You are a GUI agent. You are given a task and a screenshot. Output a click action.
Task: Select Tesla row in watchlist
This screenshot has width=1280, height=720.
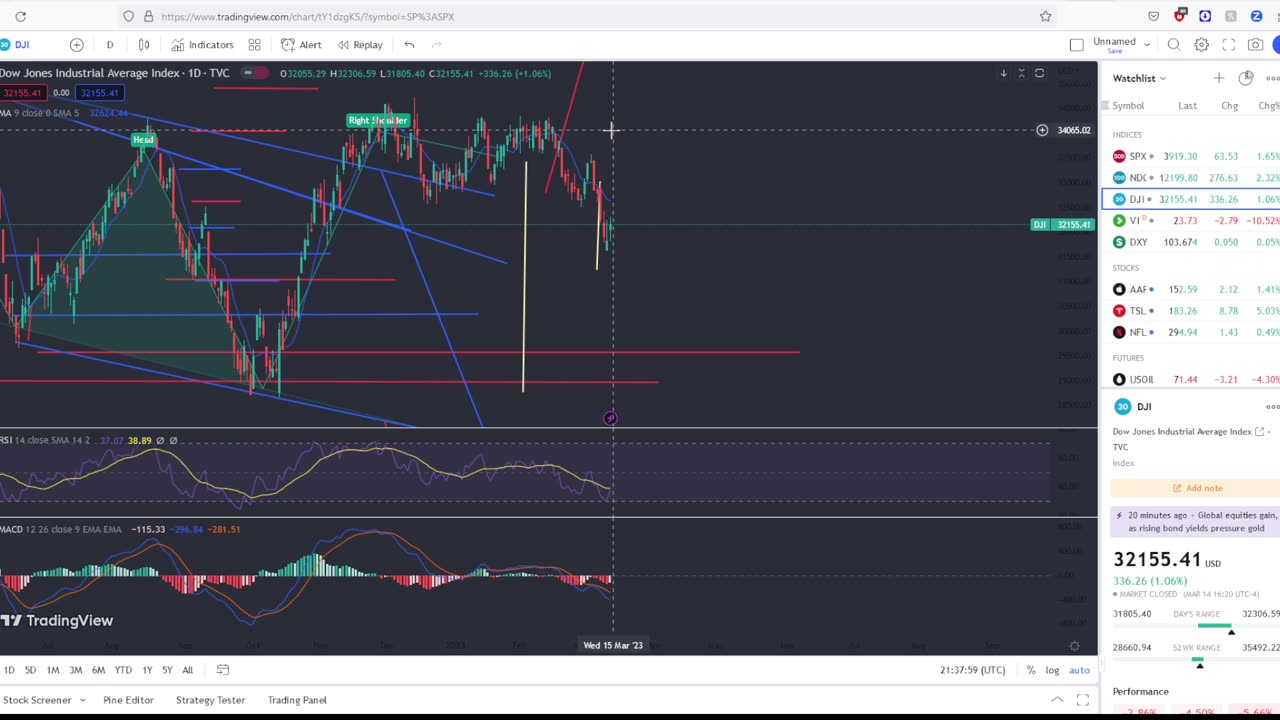(x=1192, y=311)
